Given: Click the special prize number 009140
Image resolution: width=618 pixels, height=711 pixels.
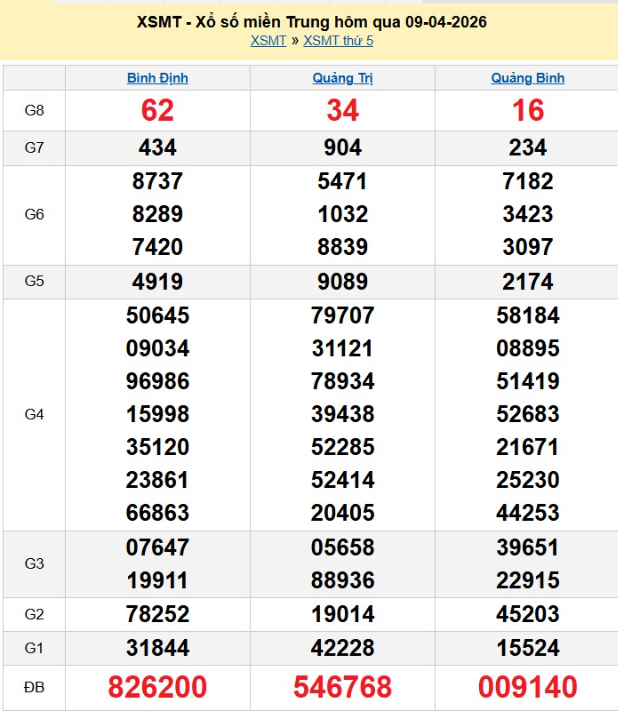Looking at the screenshot, I should pyautogui.click(x=527, y=687).
